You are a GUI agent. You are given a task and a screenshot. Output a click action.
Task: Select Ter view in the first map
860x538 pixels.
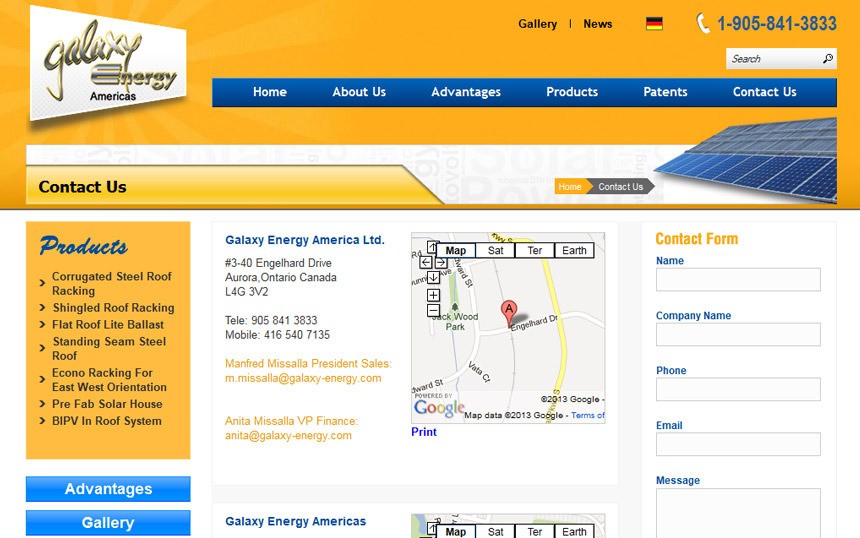(x=535, y=251)
